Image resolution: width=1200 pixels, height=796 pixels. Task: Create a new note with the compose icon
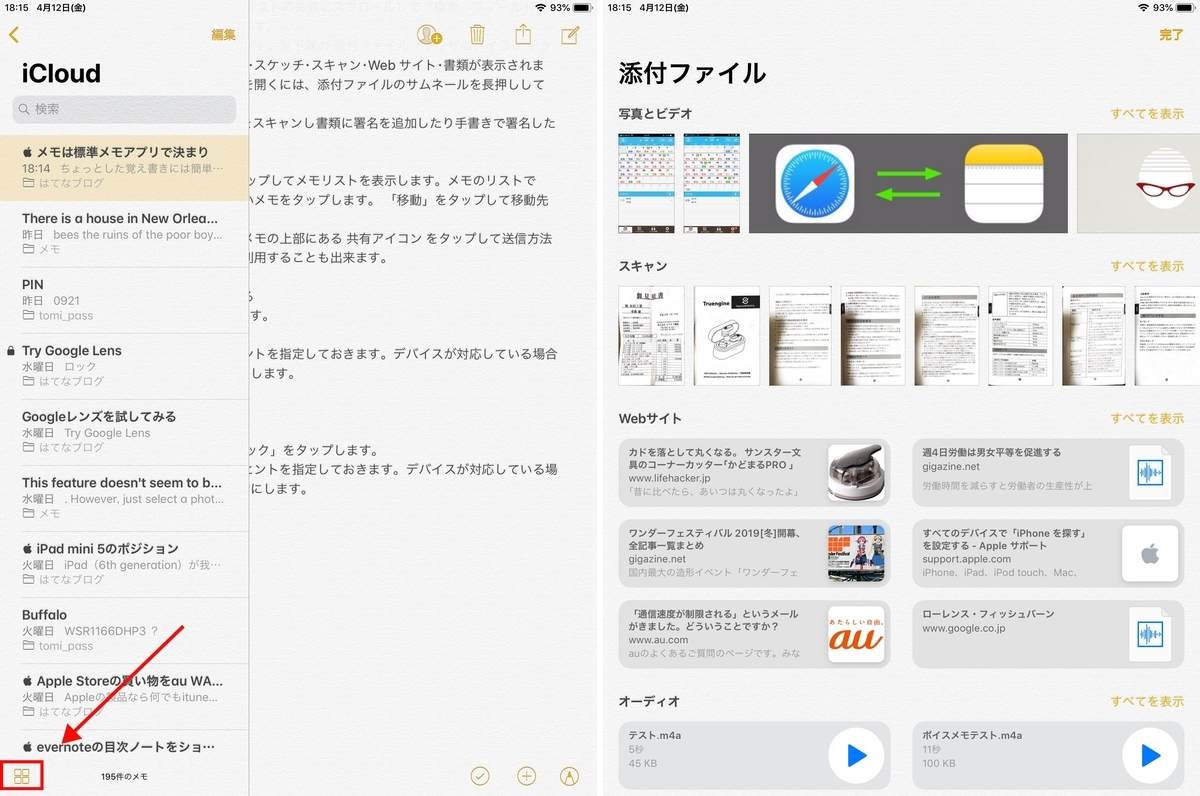click(569, 34)
